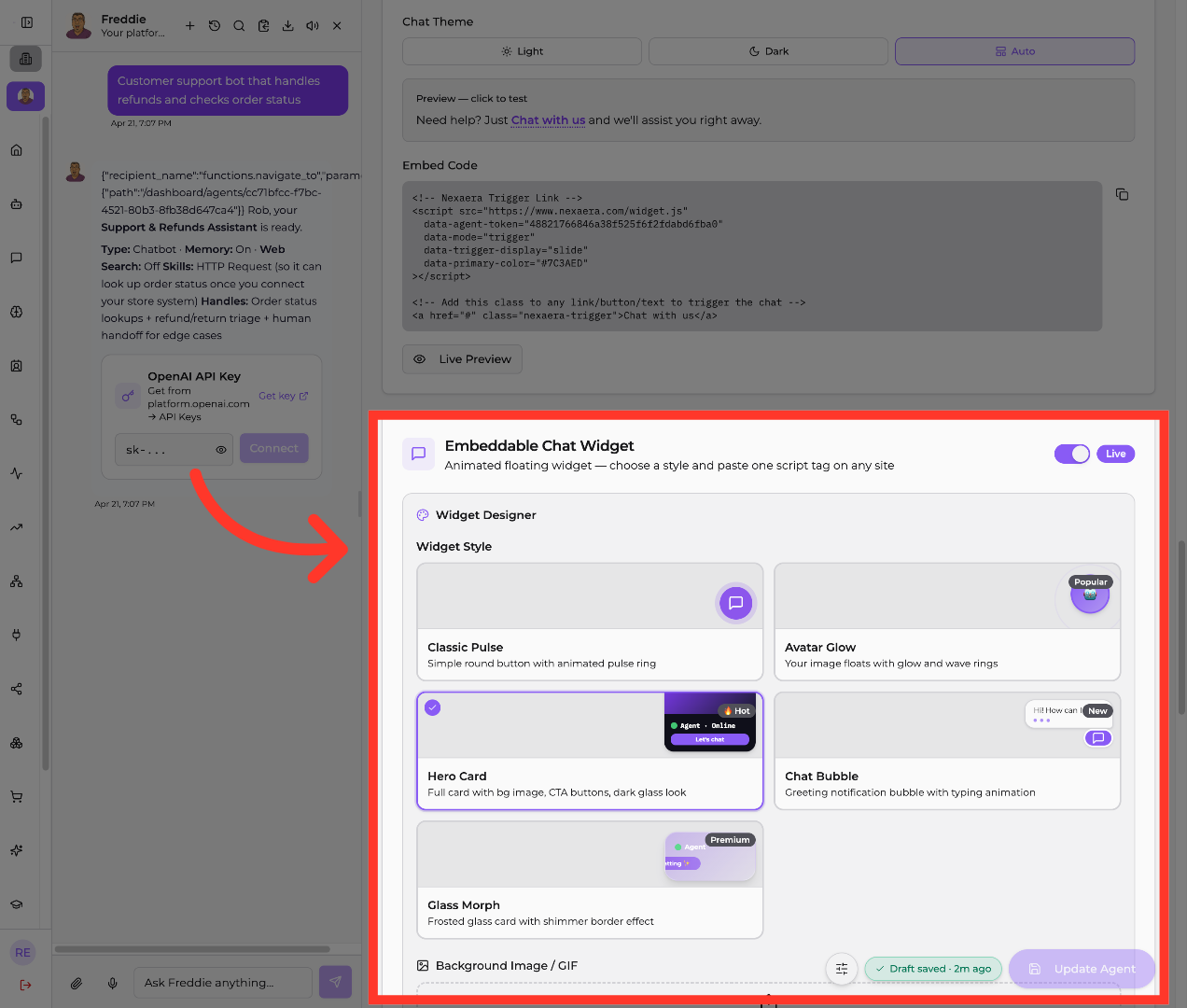1187x1008 pixels.
Task: Select the Light chat theme
Action: pyautogui.click(x=523, y=51)
